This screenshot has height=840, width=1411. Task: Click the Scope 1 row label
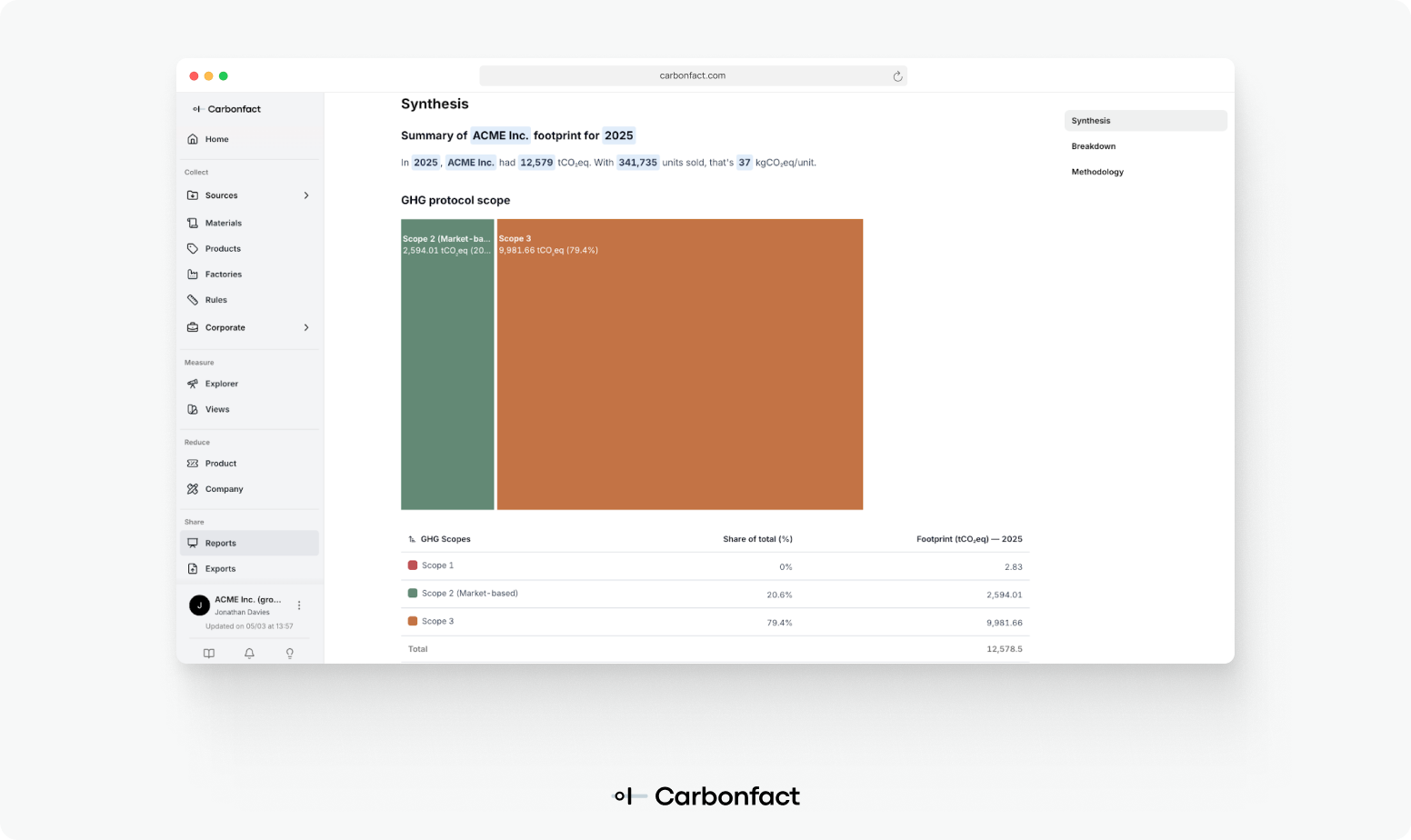pos(437,565)
